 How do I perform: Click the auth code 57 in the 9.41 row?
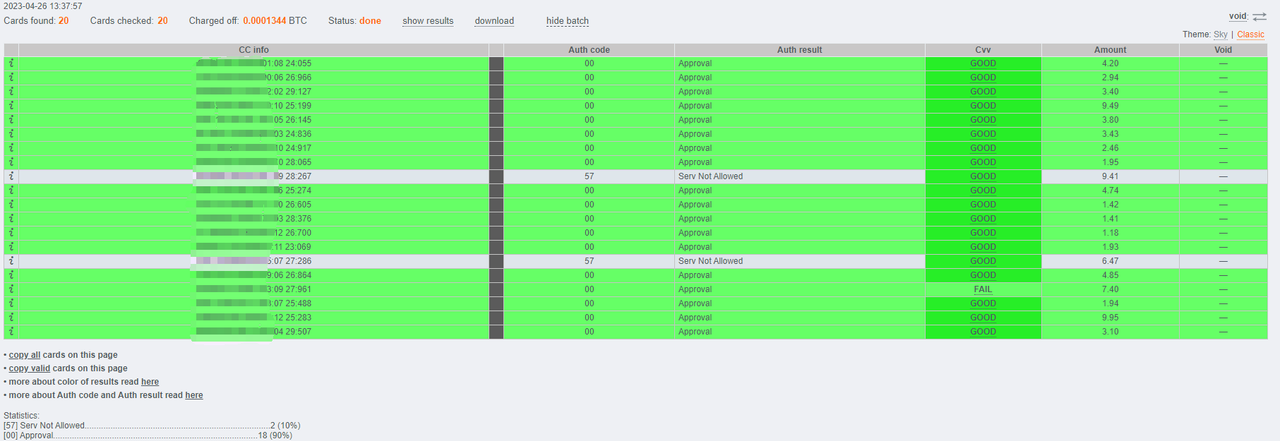pyautogui.click(x=589, y=176)
